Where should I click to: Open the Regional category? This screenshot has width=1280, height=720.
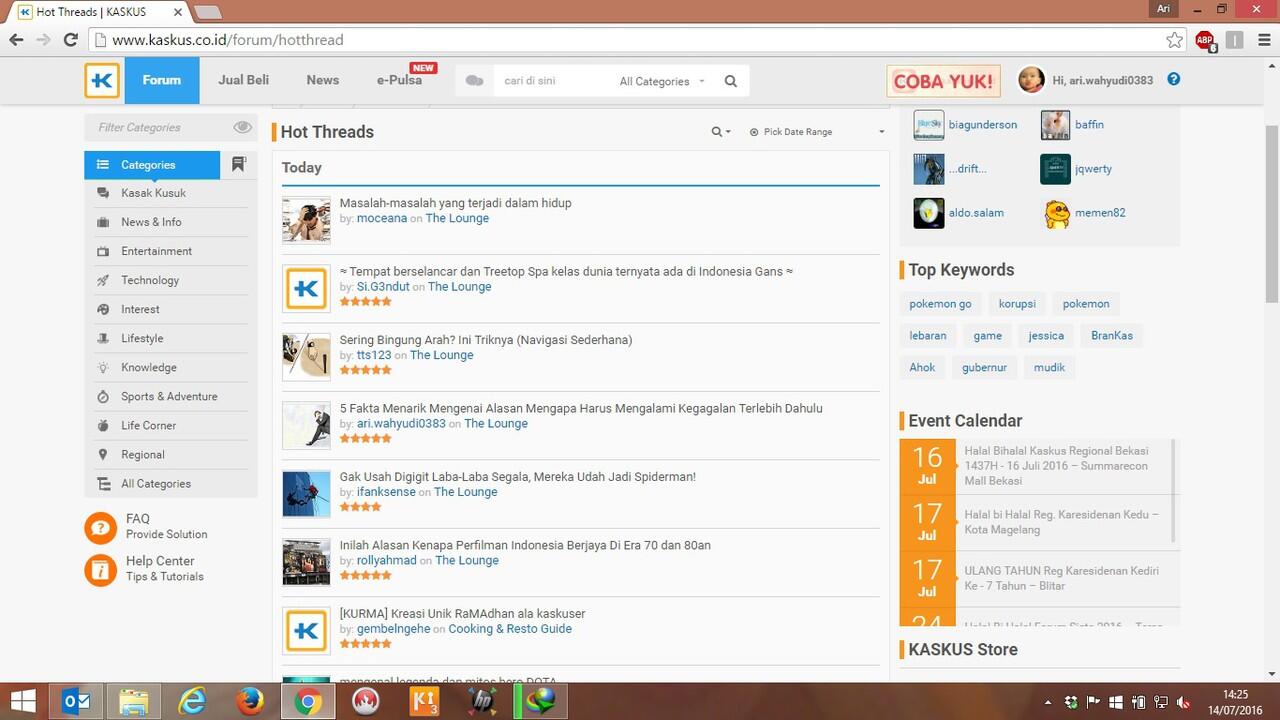pos(142,454)
